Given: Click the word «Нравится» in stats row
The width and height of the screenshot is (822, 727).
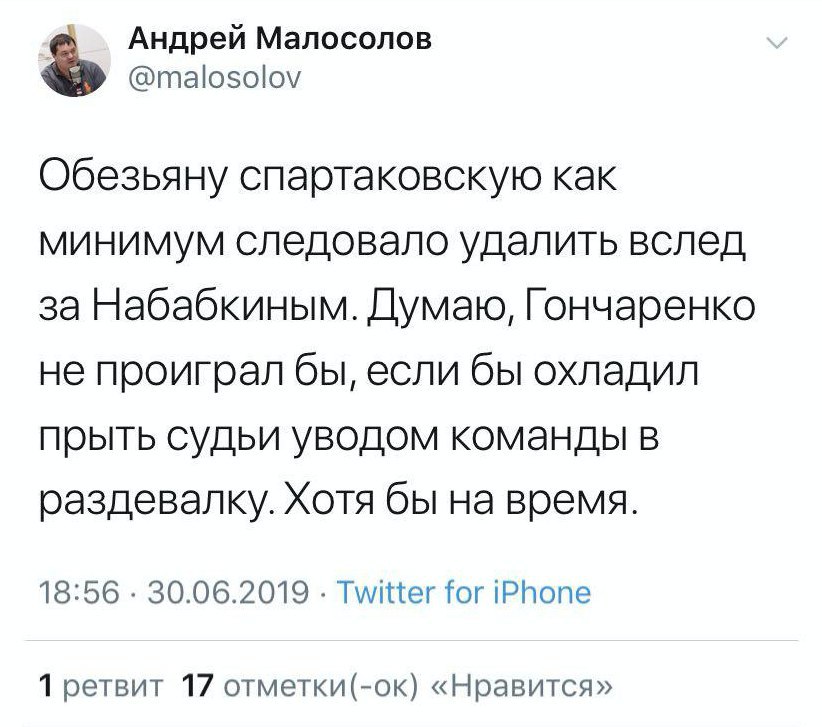Looking at the screenshot, I should [x=522, y=686].
